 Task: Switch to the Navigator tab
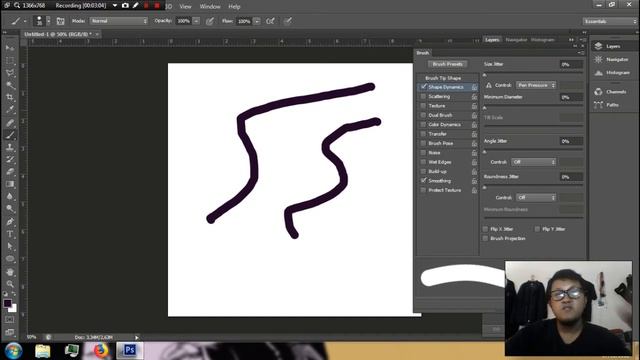516,40
